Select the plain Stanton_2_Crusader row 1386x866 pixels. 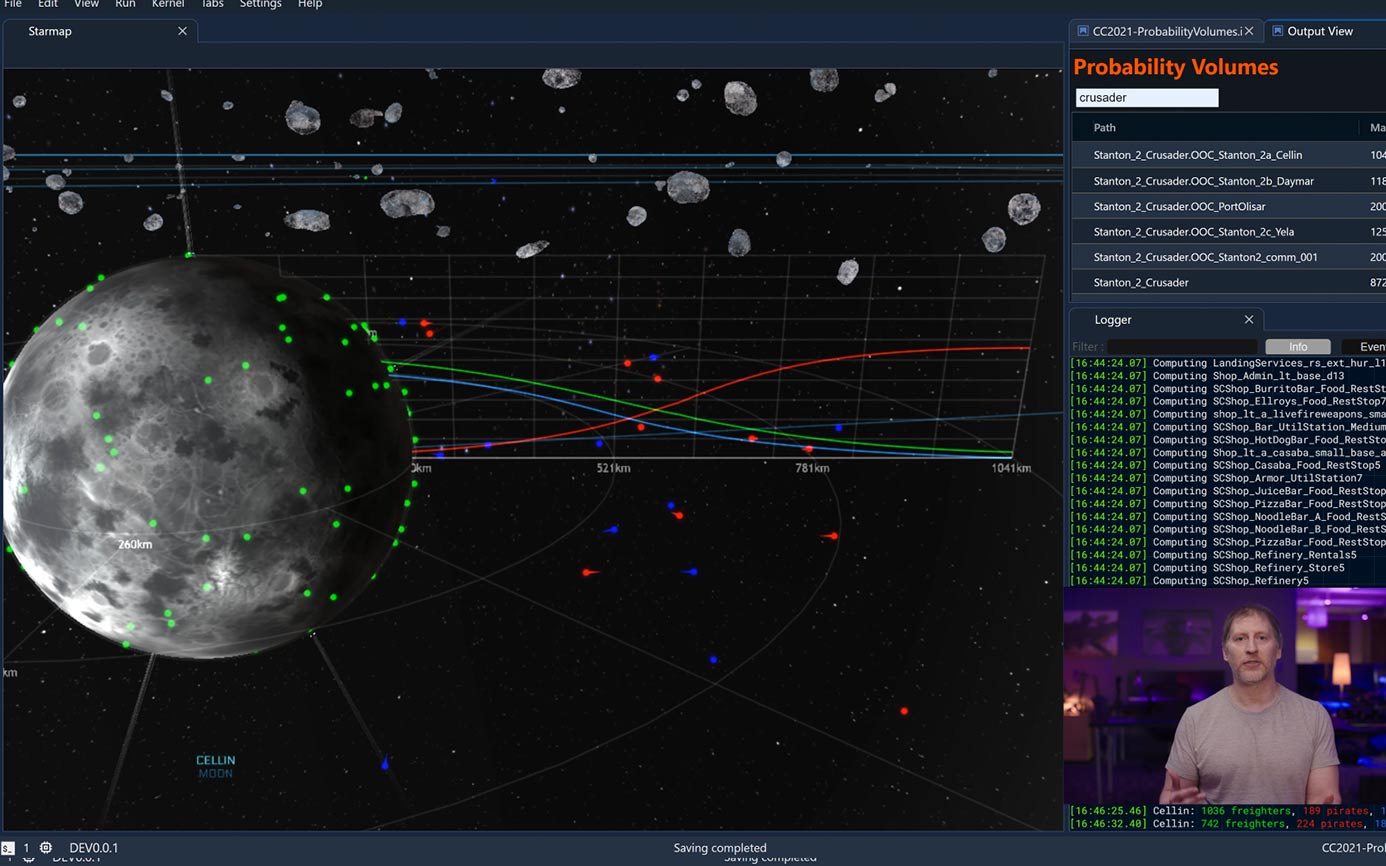(1229, 282)
